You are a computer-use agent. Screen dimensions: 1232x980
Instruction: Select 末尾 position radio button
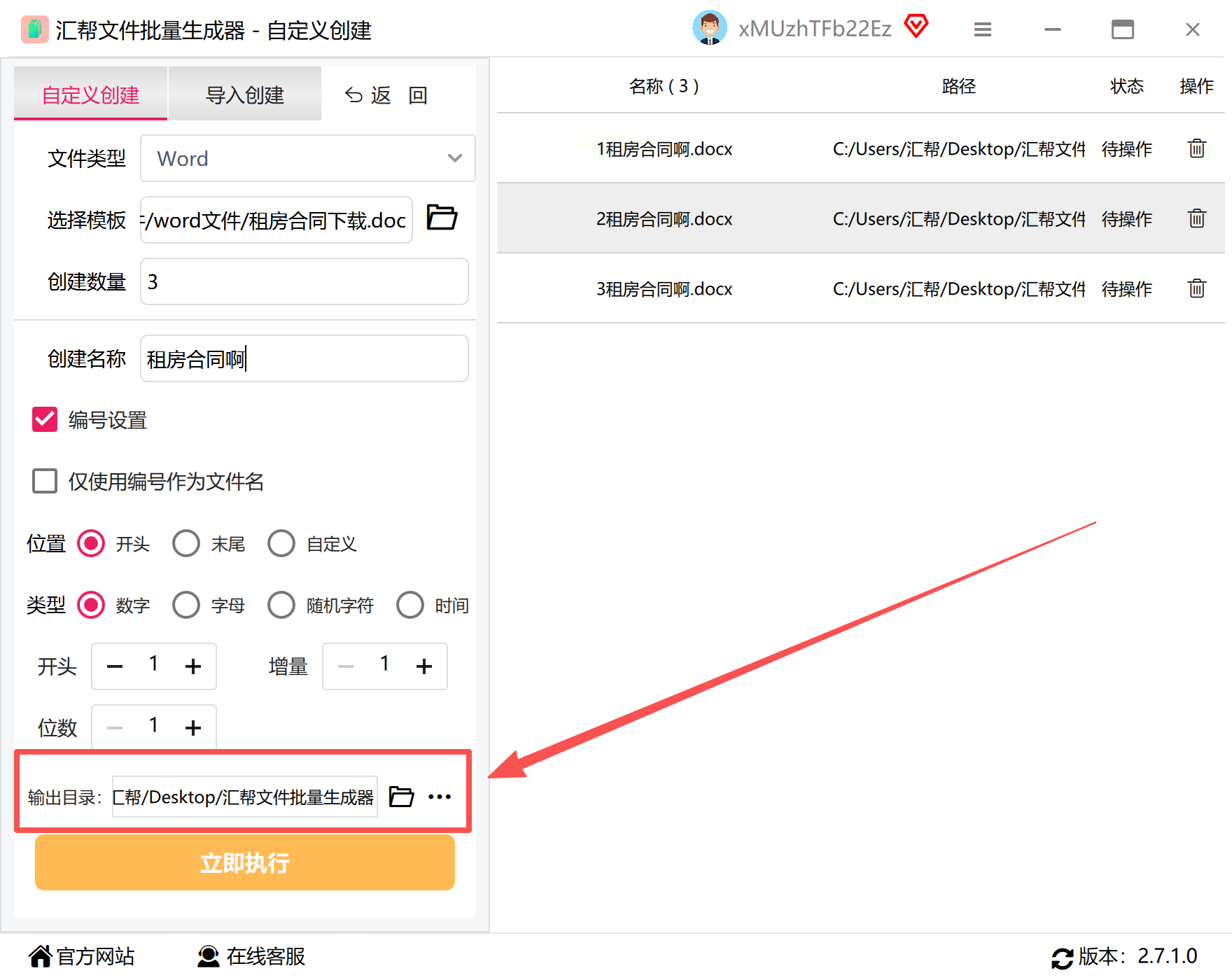[186, 543]
